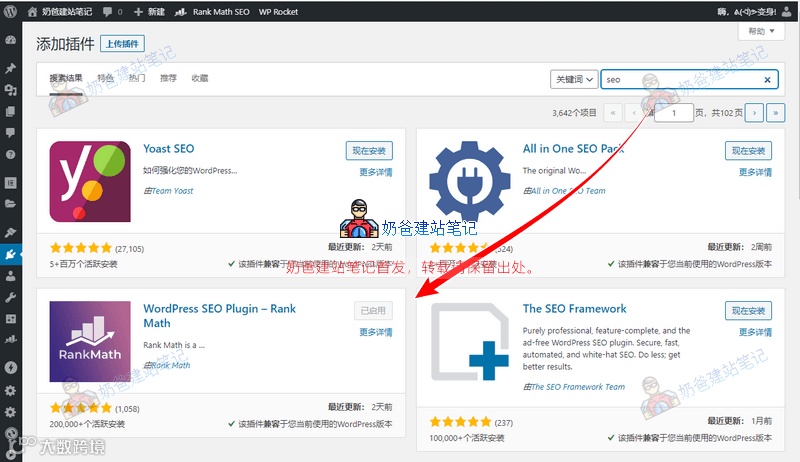This screenshot has width=800, height=462.
Task: Open 新建 menu in admin bar
Action: (149, 12)
